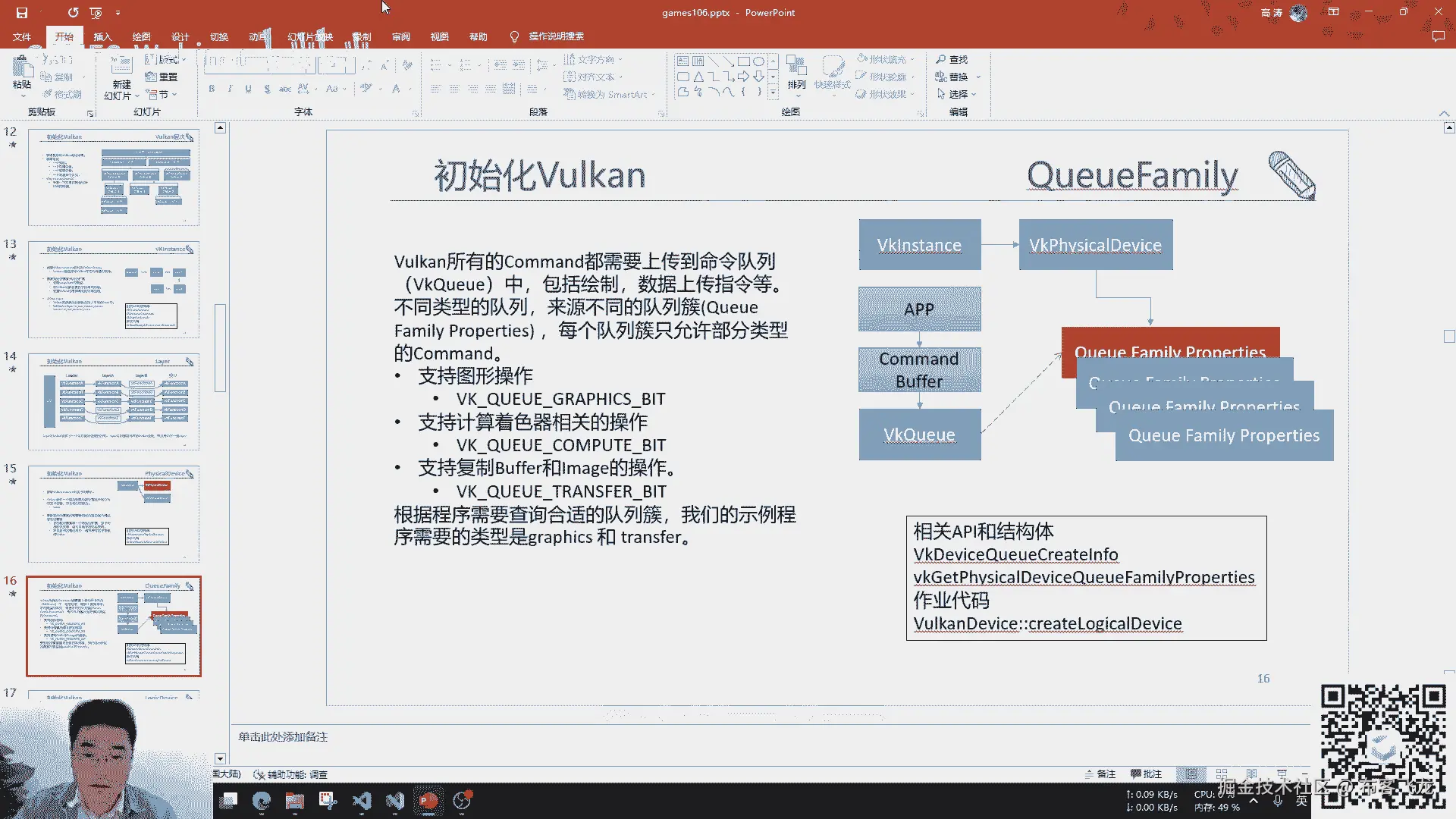Click the Save icon in the title bar

(x=21, y=13)
